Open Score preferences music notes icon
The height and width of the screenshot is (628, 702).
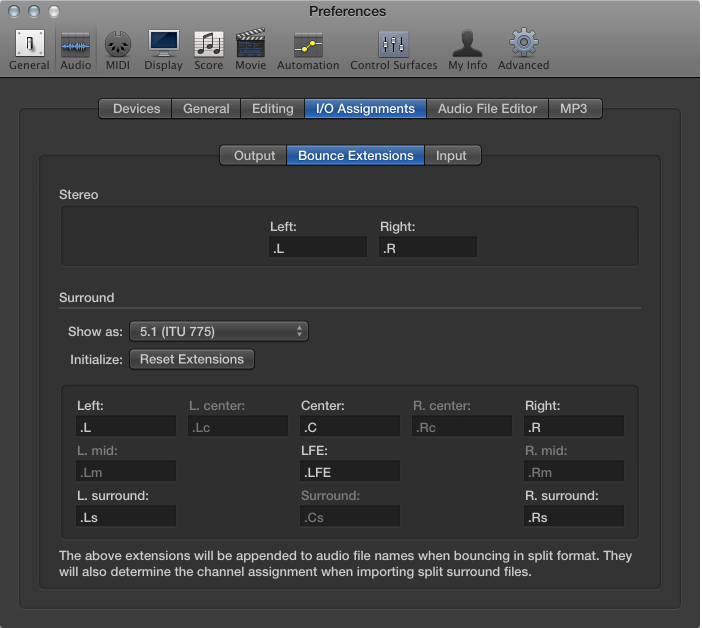coord(209,44)
